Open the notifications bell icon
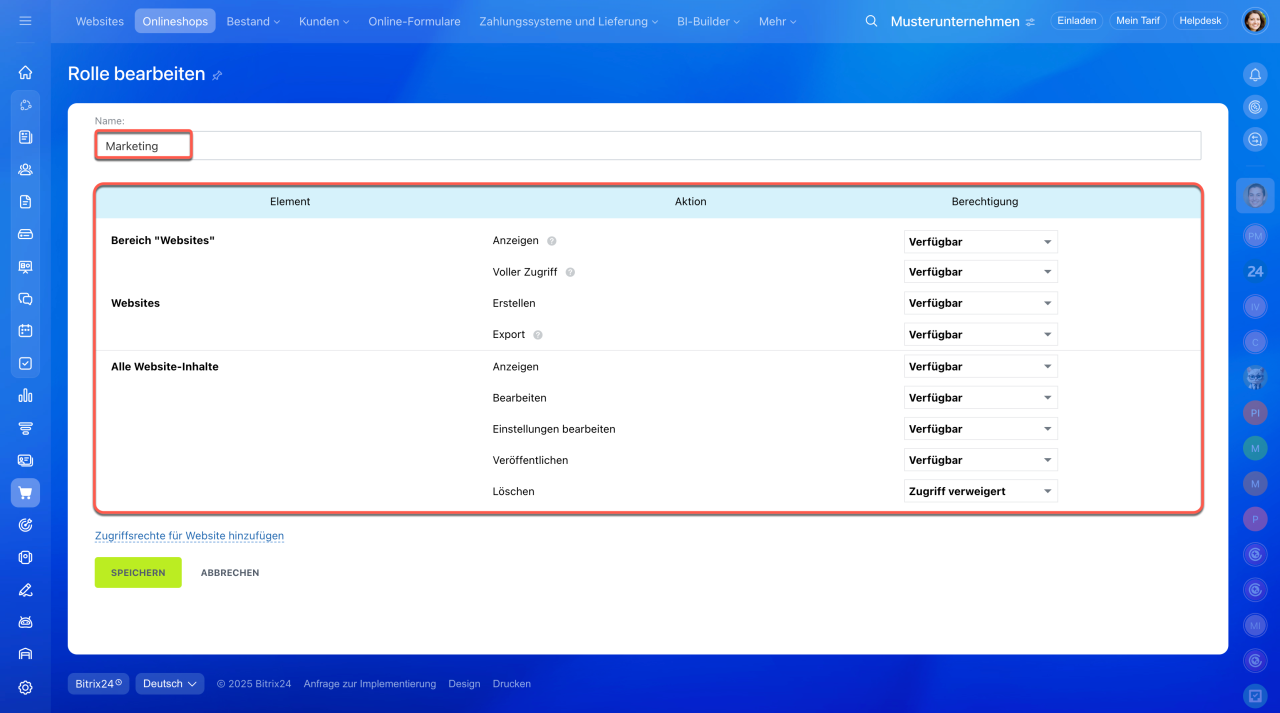The width and height of the screenshot is (1280, 713). [x=1255, y=74]
